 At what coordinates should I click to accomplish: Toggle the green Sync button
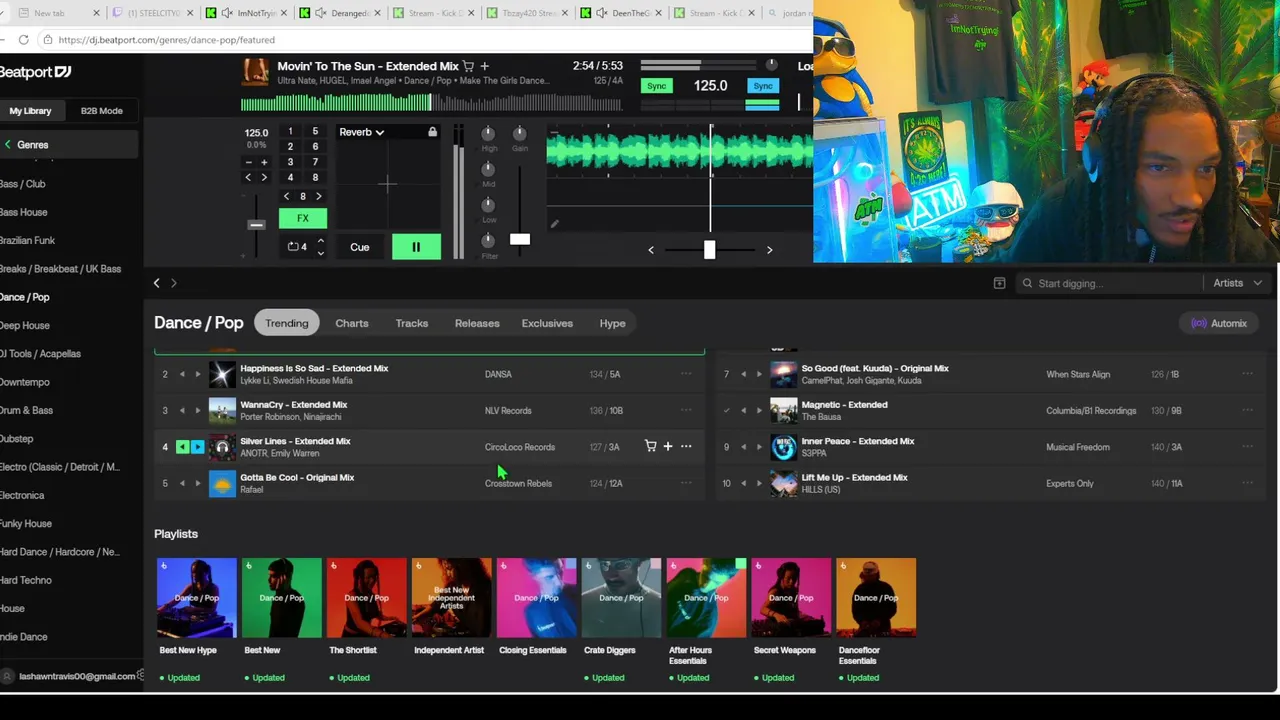point(656,86)
